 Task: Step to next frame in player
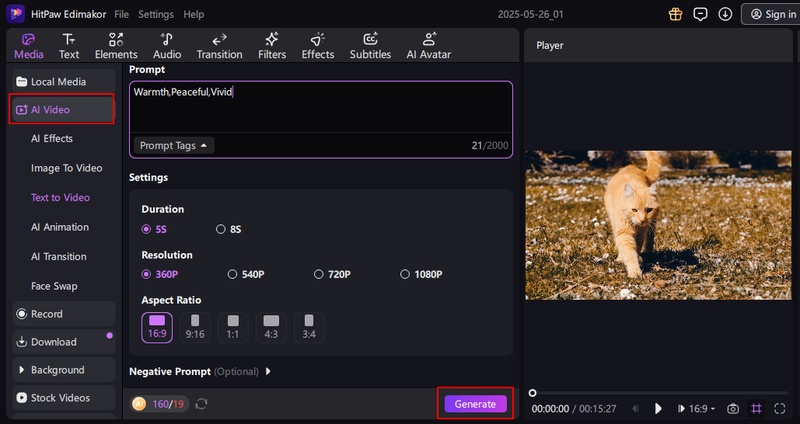tap(681, 409)
